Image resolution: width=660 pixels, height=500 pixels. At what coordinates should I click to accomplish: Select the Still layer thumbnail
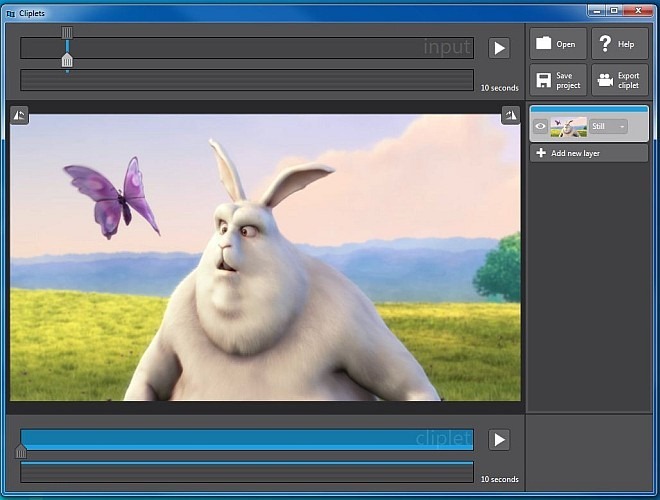click(568, 127)
